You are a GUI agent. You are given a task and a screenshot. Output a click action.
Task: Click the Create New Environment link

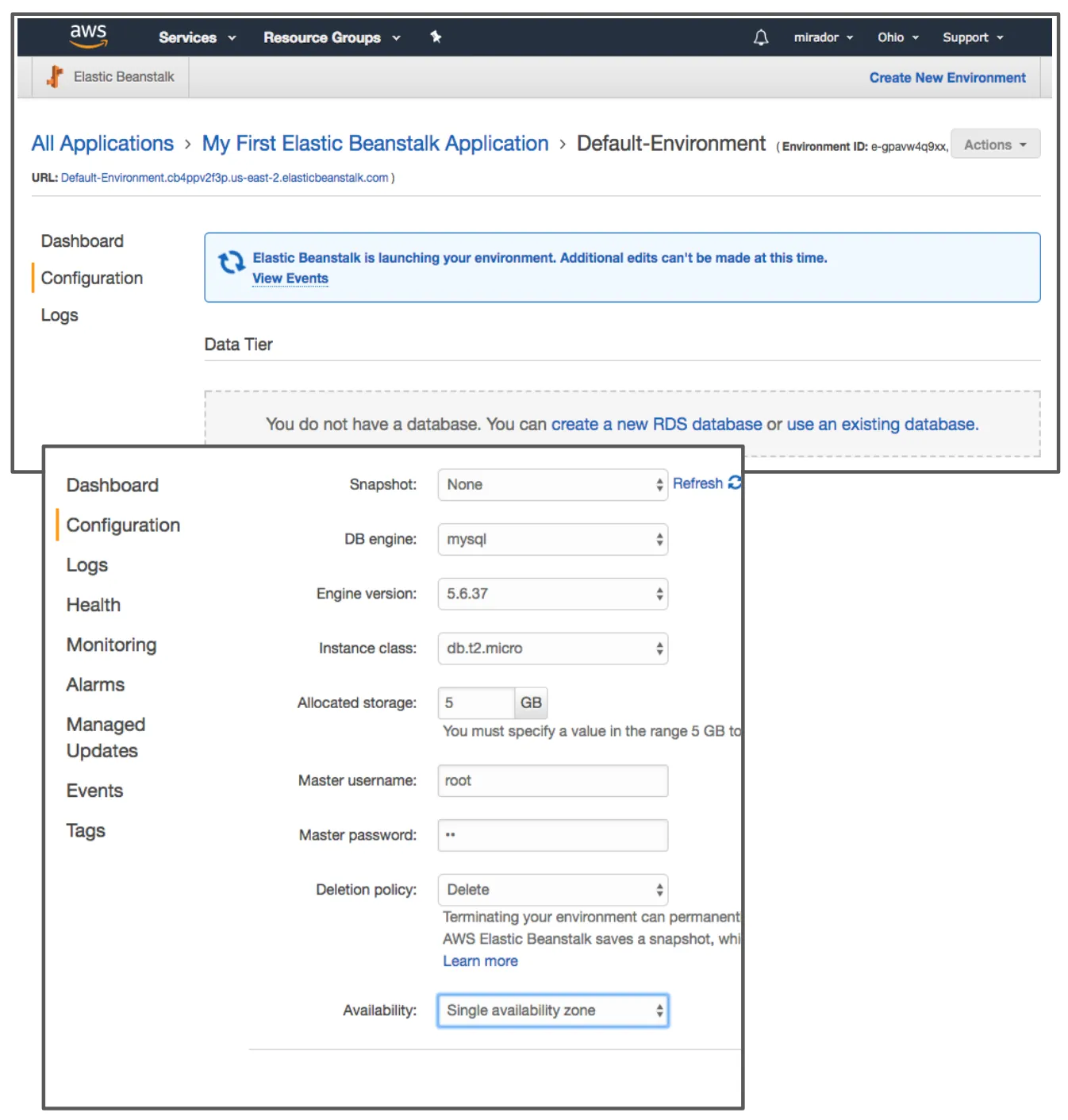click(947, 77)
